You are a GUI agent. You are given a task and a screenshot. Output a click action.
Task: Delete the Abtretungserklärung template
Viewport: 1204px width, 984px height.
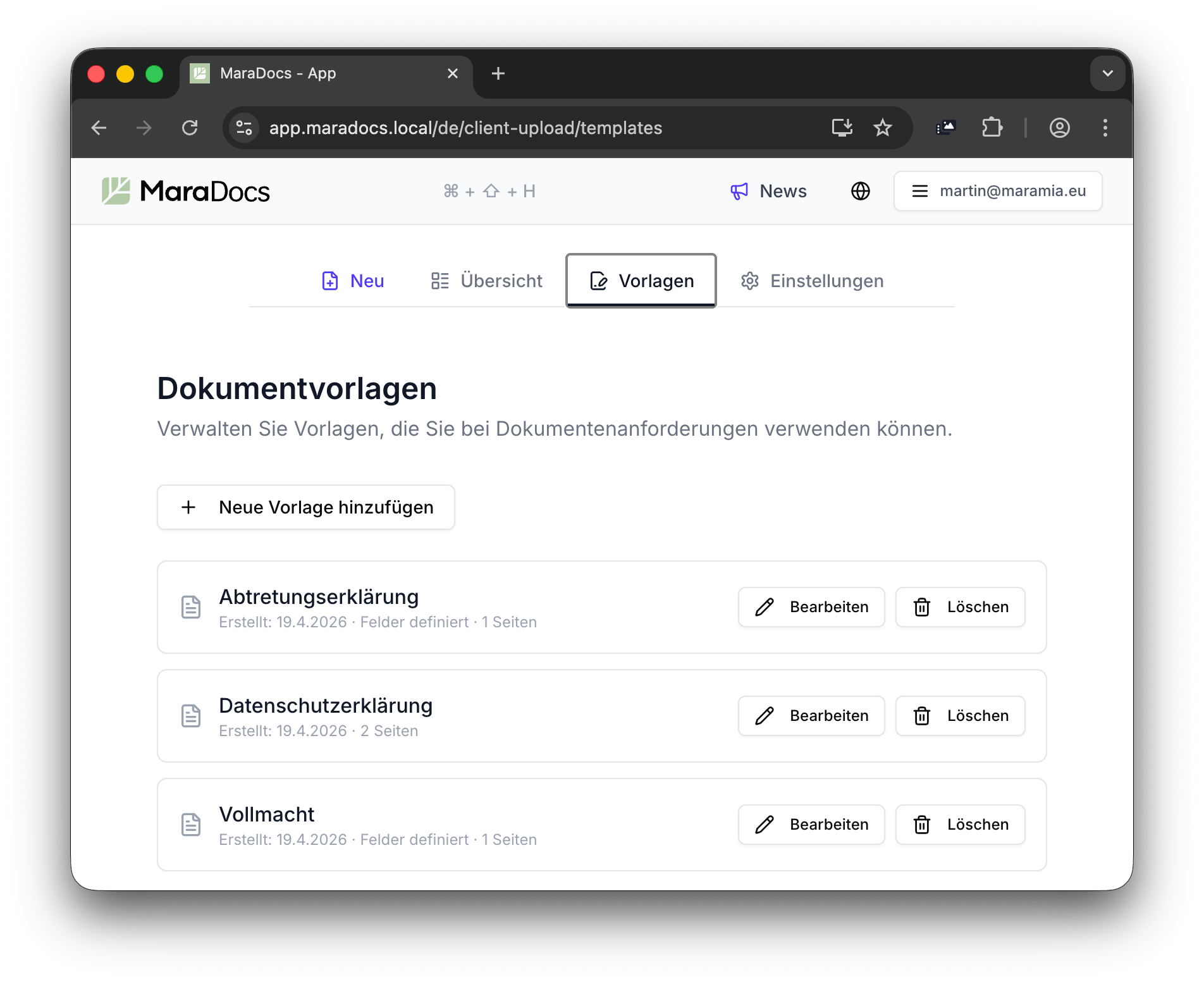(x=961, y=607)
